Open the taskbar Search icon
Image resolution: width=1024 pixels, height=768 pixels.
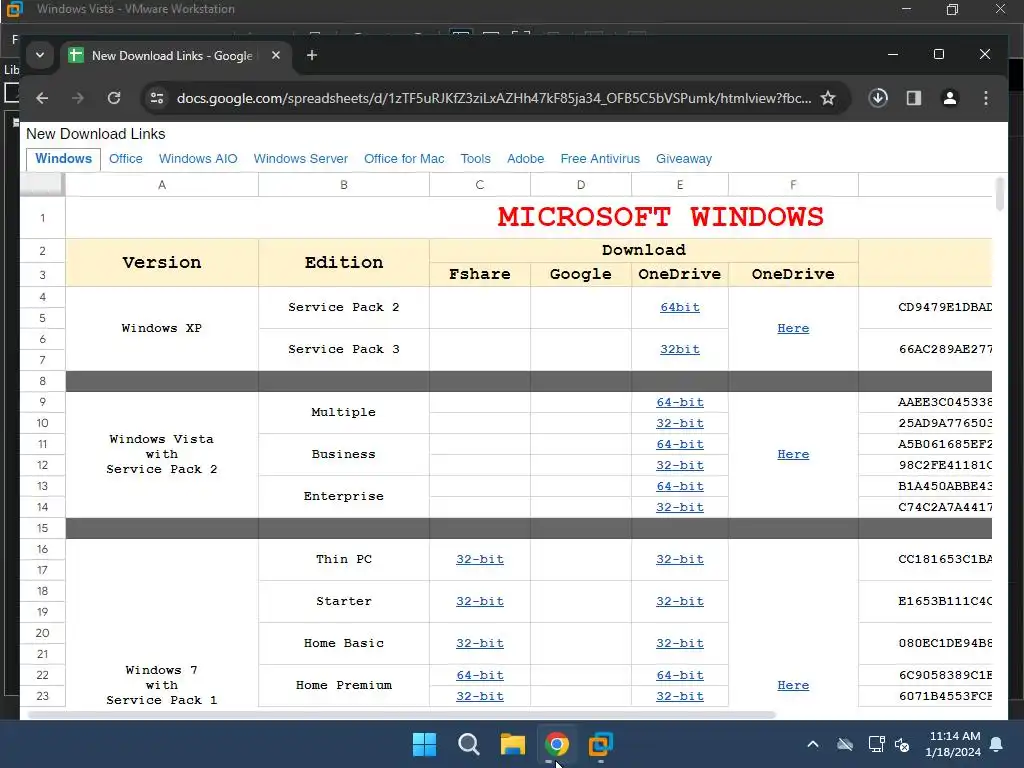pos(469,744)
